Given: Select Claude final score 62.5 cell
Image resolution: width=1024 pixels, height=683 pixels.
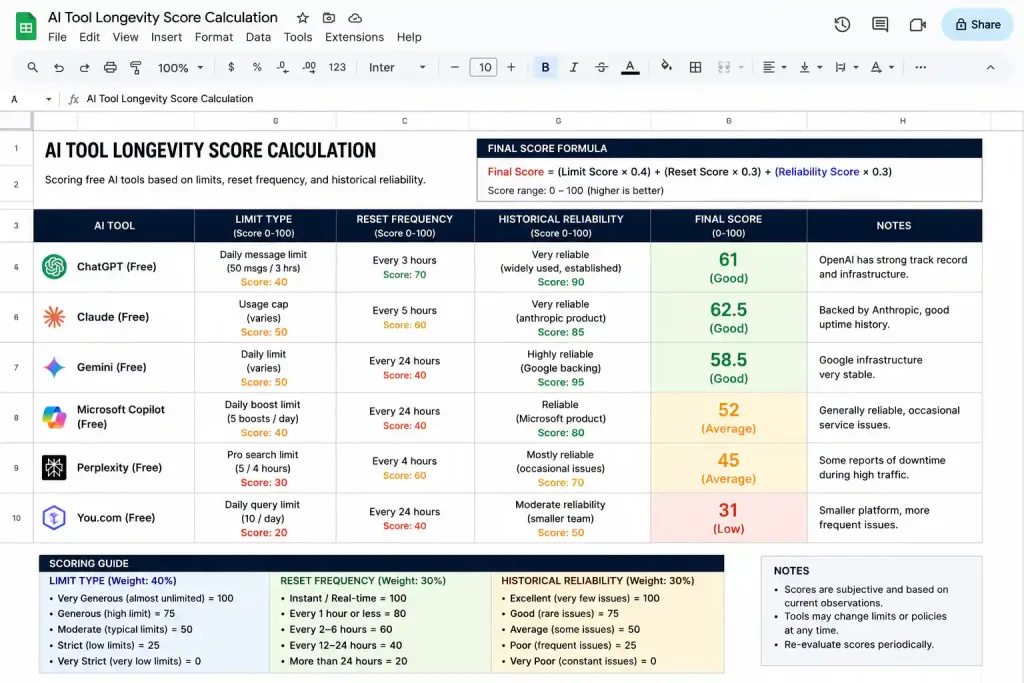Looking at the screenshot, I should tap(728, 317).
